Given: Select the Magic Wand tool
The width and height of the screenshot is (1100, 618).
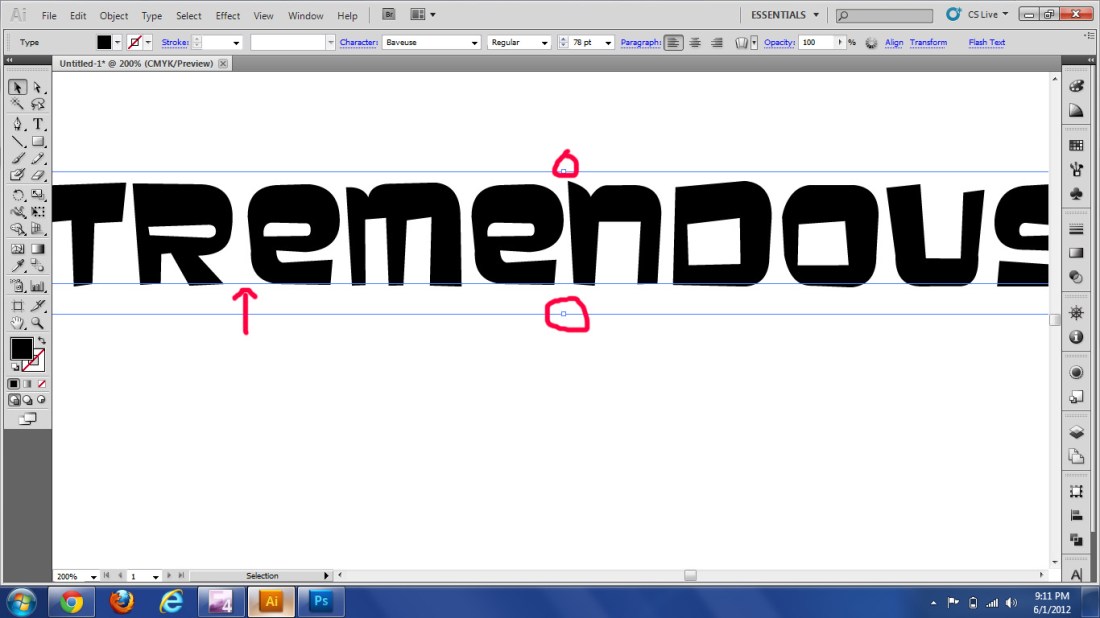Looking at the screenshot, I should tap(18, 105).
